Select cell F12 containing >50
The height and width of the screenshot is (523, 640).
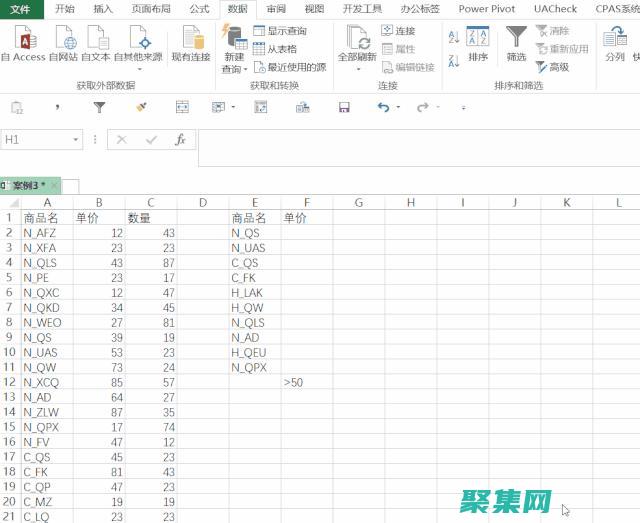(306, 382)
